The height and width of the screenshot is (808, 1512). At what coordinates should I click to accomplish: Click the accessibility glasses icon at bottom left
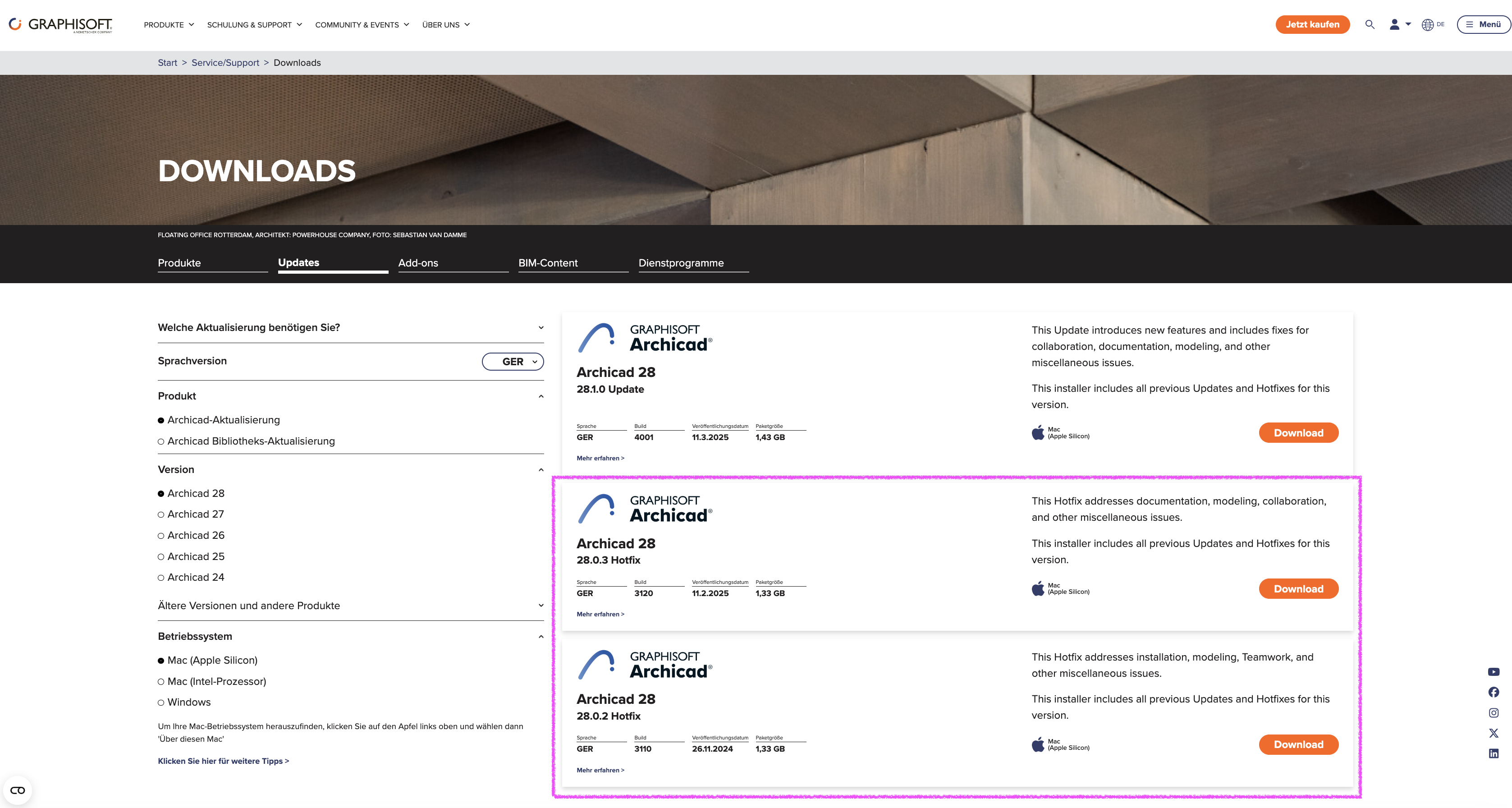18,790
